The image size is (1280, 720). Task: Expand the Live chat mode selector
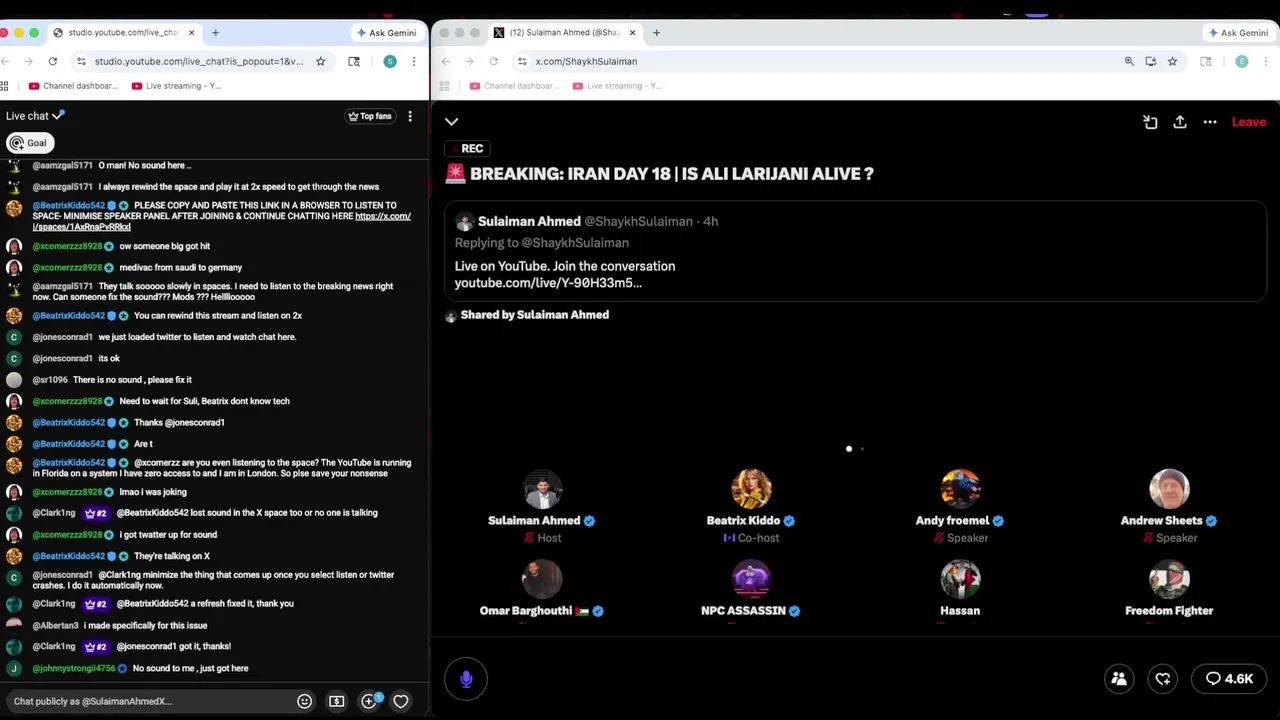coord(35,116)
